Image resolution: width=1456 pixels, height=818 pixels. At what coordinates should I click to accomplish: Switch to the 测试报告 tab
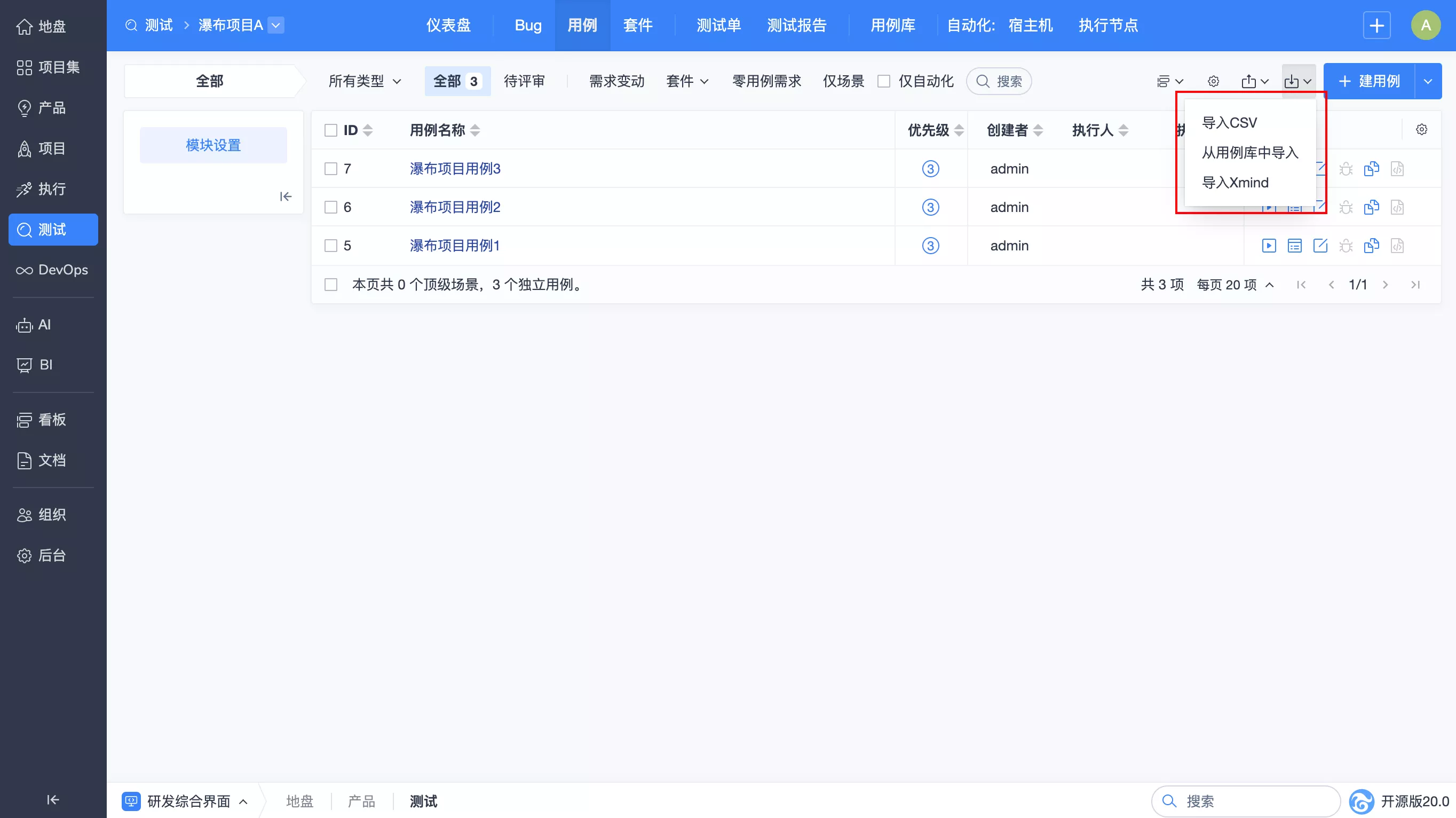(797, 25)
